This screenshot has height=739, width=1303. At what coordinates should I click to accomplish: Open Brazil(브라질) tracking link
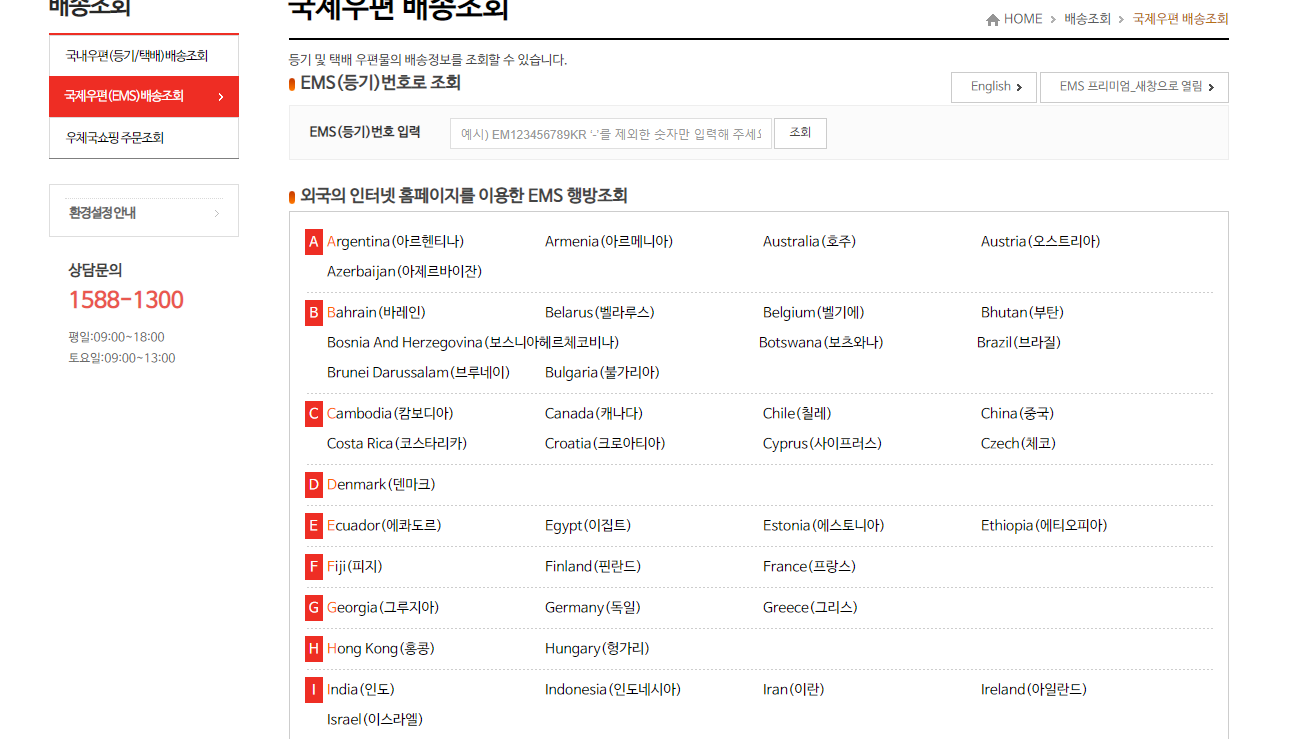pyautogui.click(x=1019, y=343)
